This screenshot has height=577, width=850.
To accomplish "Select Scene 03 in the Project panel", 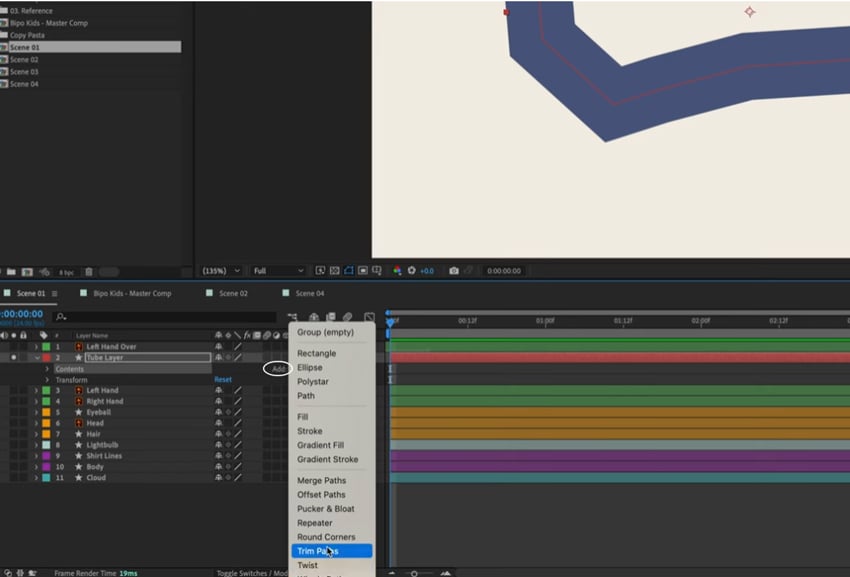I will coord(24,72).
